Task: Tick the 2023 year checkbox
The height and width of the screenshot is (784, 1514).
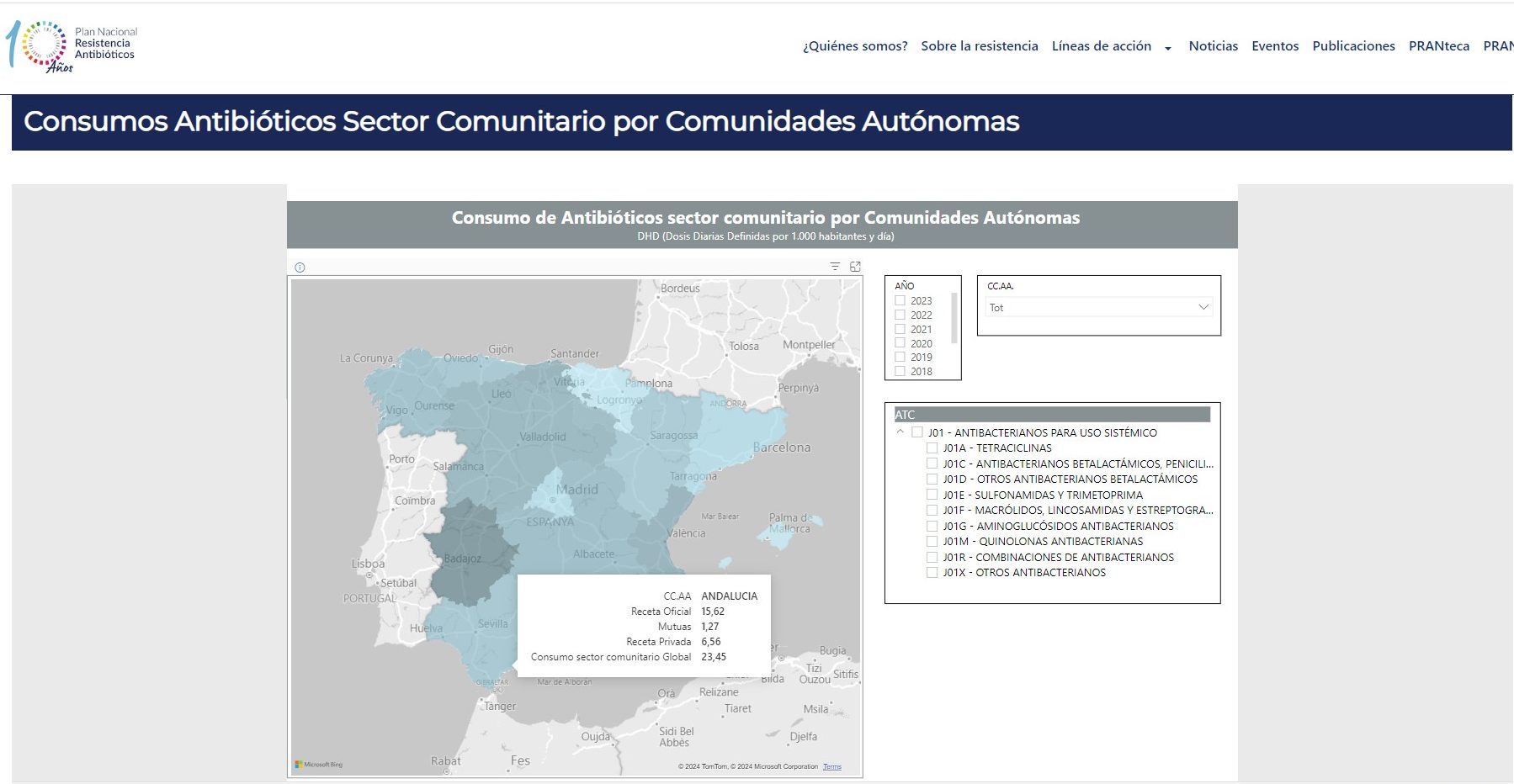Action: coord(900,300)
